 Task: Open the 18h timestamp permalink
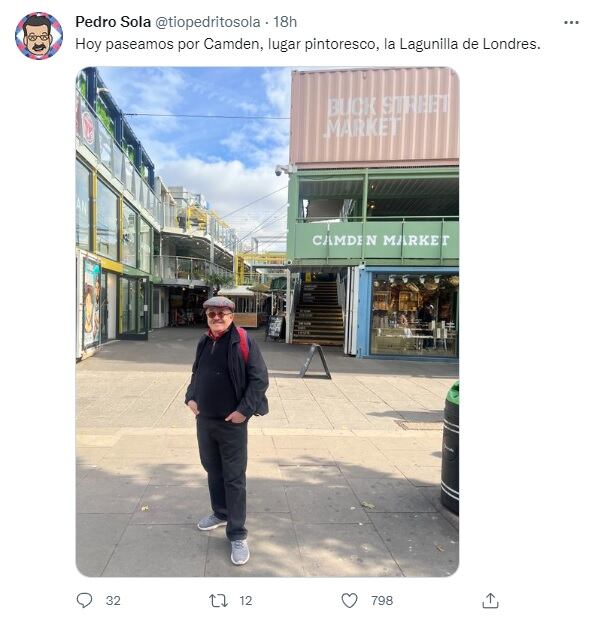285,22
